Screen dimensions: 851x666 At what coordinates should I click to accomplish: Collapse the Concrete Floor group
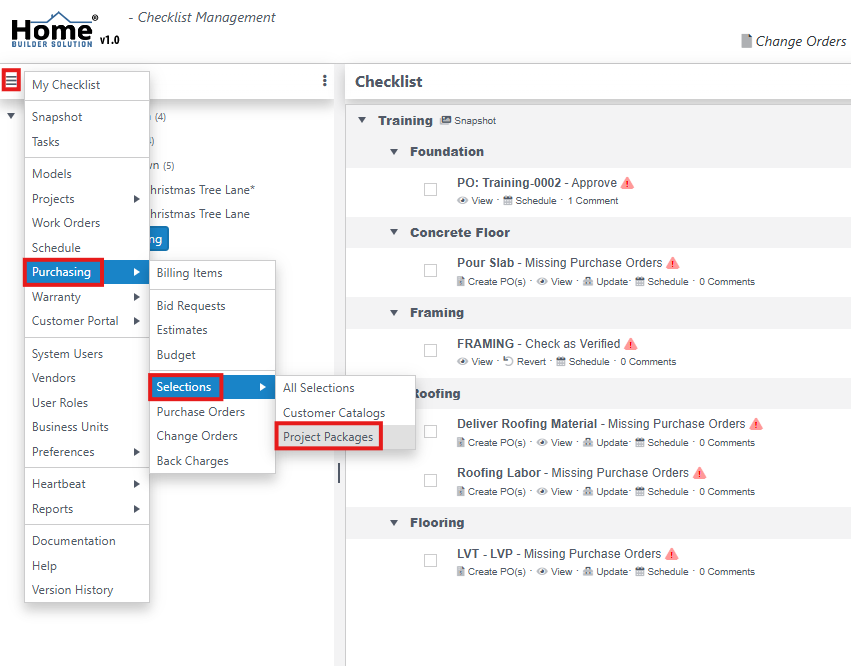[394, 232]
